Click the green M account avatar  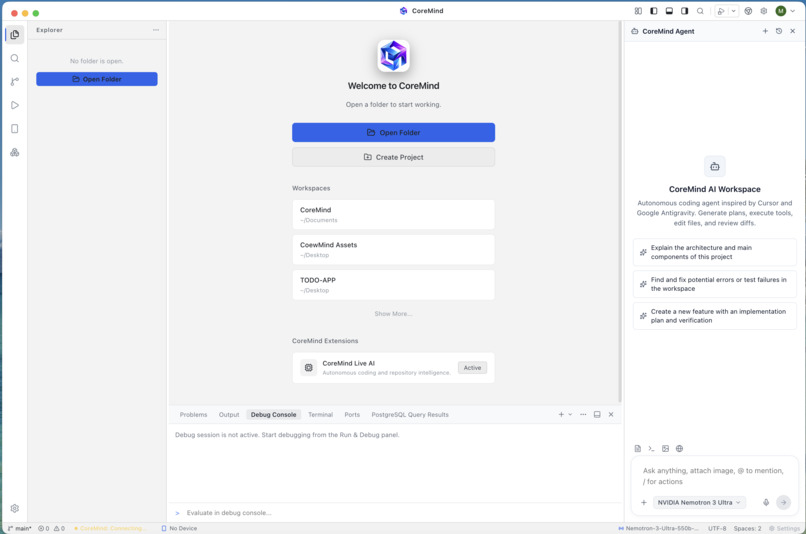781,11
